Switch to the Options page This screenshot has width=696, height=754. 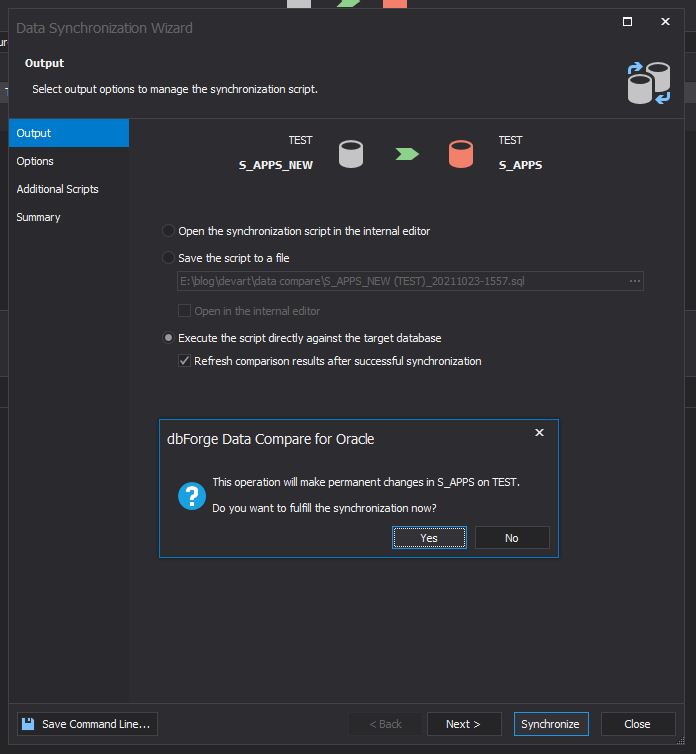tap(35, 161)
